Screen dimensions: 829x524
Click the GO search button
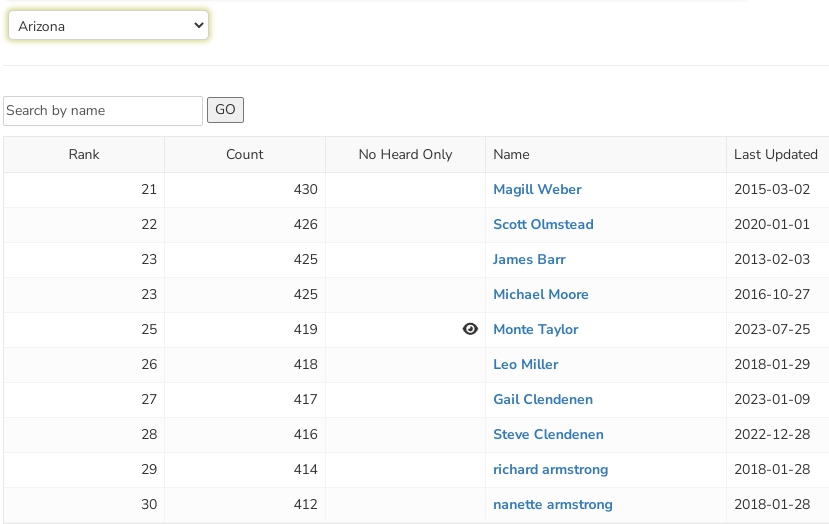tap(225, 110)
